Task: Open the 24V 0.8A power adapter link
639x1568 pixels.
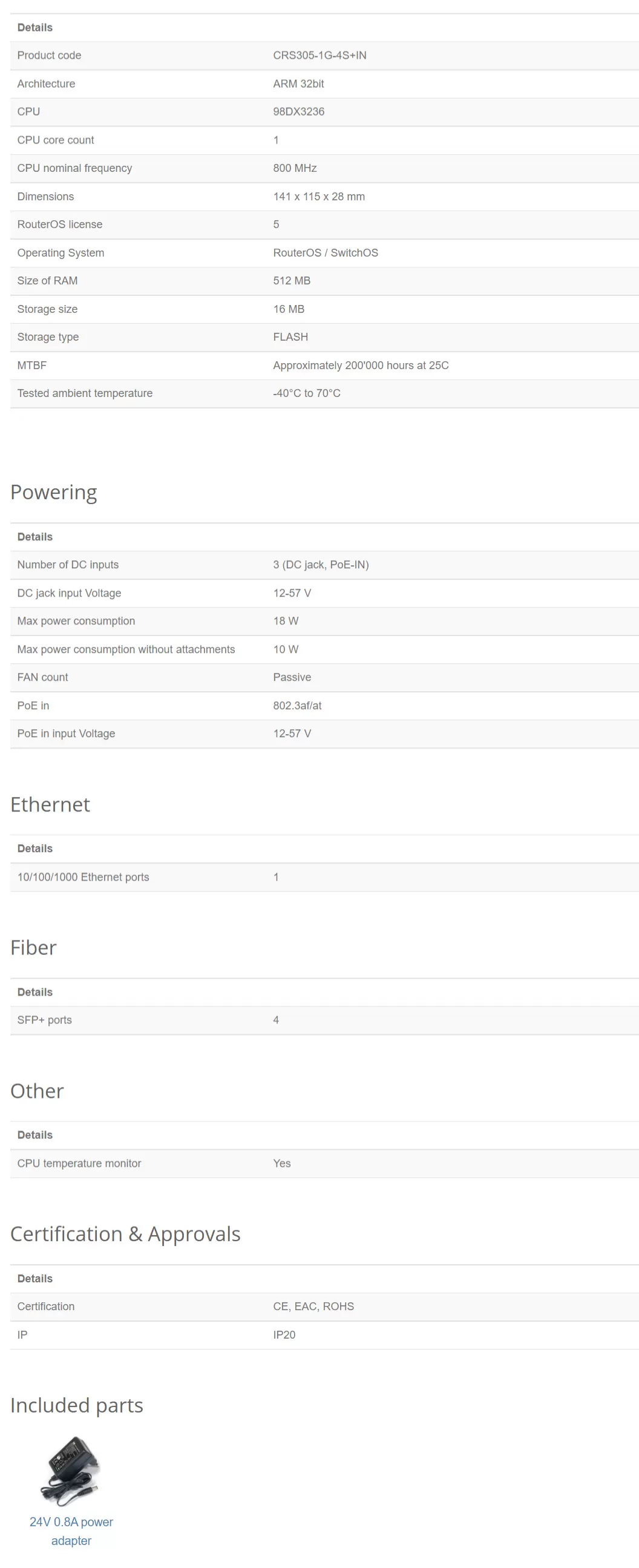Action: coord(71,1530)
